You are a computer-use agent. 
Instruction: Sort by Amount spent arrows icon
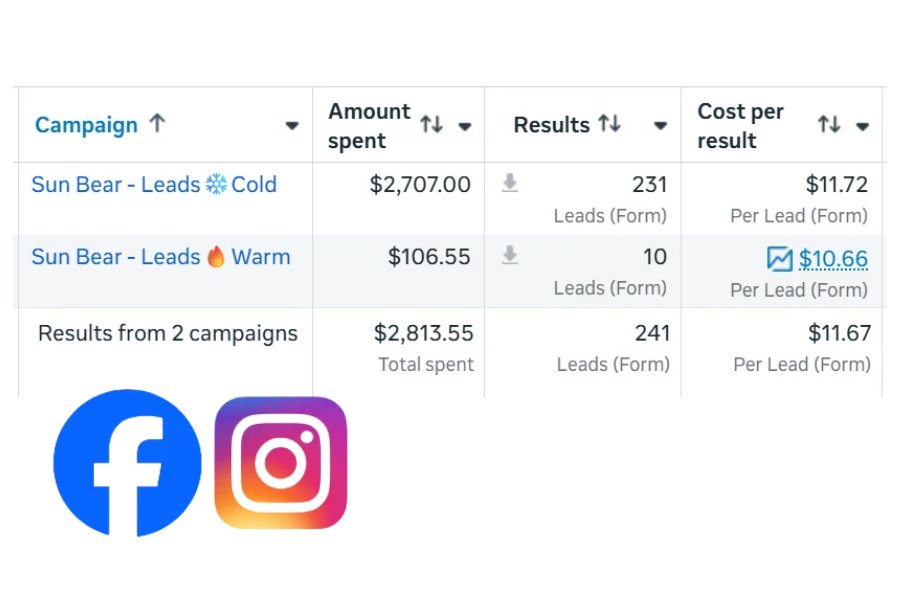point(431,125)
